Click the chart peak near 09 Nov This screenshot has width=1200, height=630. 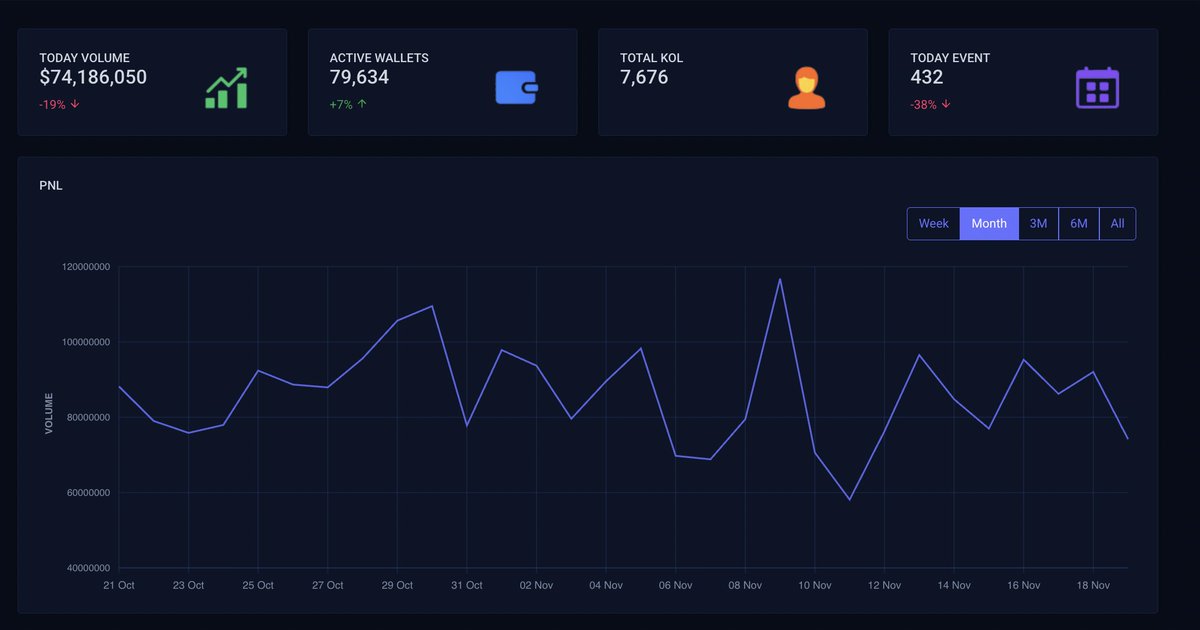pyautogui.click(x=780, y=280)
